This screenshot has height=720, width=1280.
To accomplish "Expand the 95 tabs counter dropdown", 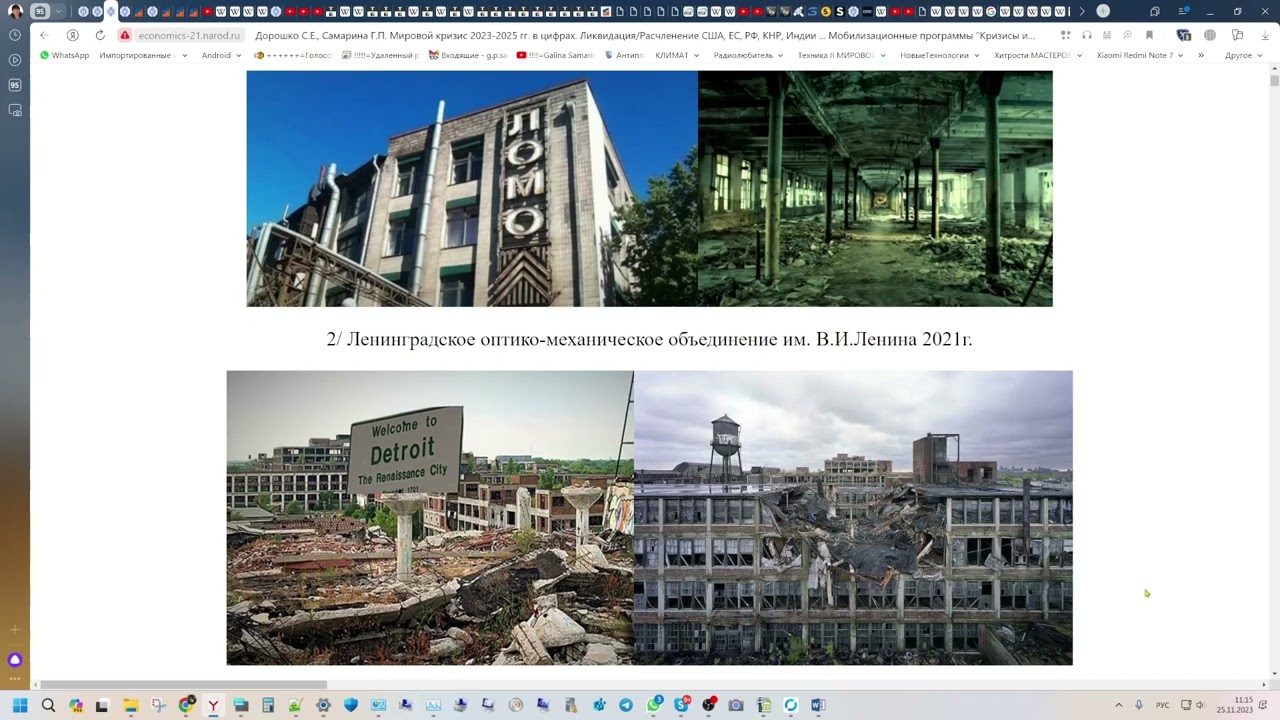I will coord(59,11).
